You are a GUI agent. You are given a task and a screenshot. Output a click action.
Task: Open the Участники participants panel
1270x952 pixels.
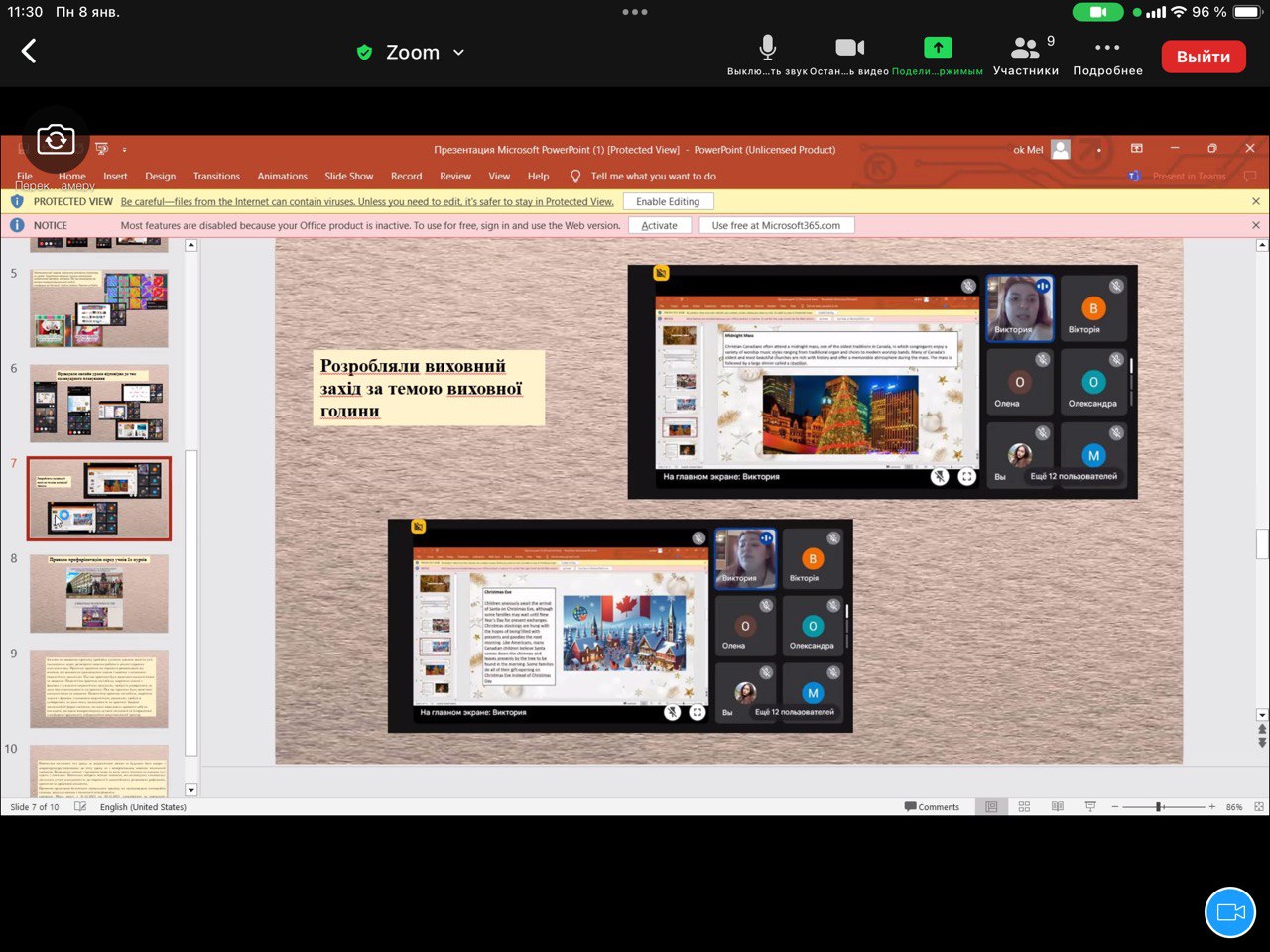[x=1026, y=56]
